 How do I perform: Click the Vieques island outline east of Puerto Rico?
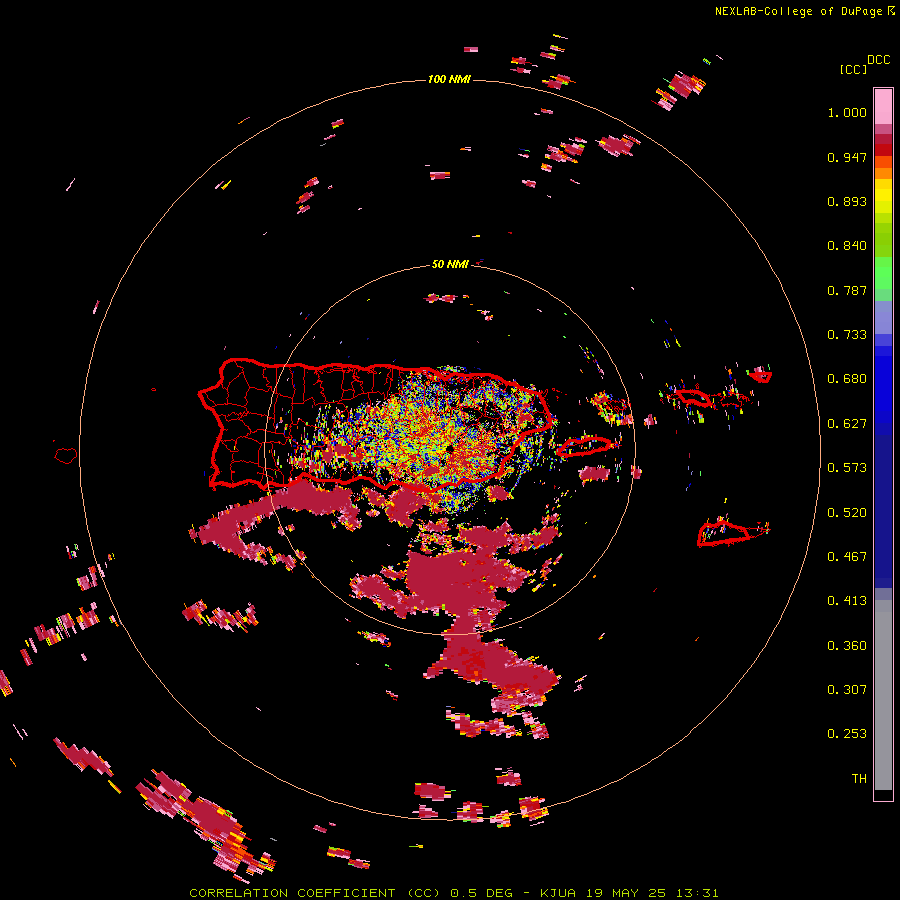tap(584, 446)
